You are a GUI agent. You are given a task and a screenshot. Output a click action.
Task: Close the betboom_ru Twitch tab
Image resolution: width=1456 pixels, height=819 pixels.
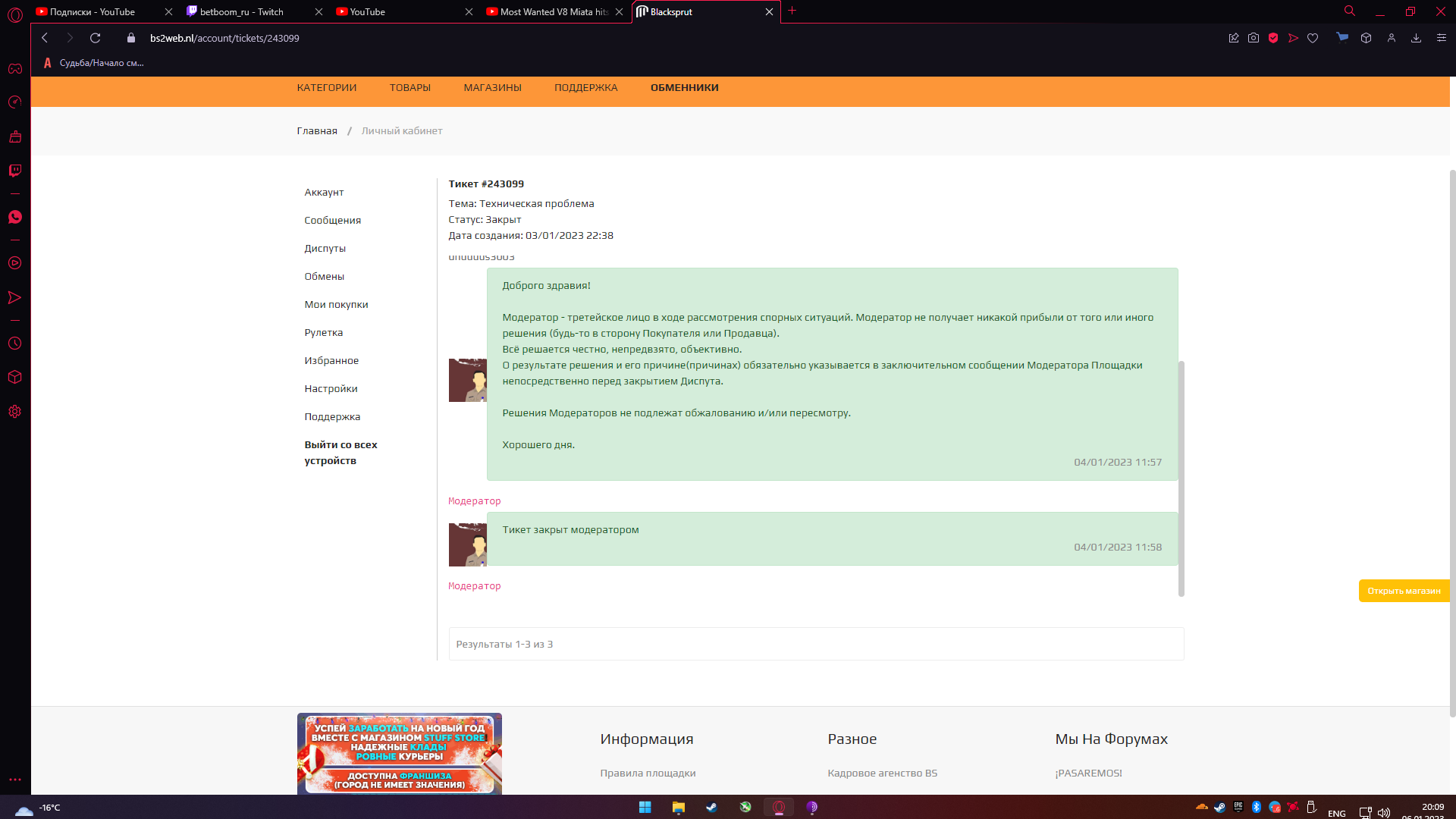318,12
